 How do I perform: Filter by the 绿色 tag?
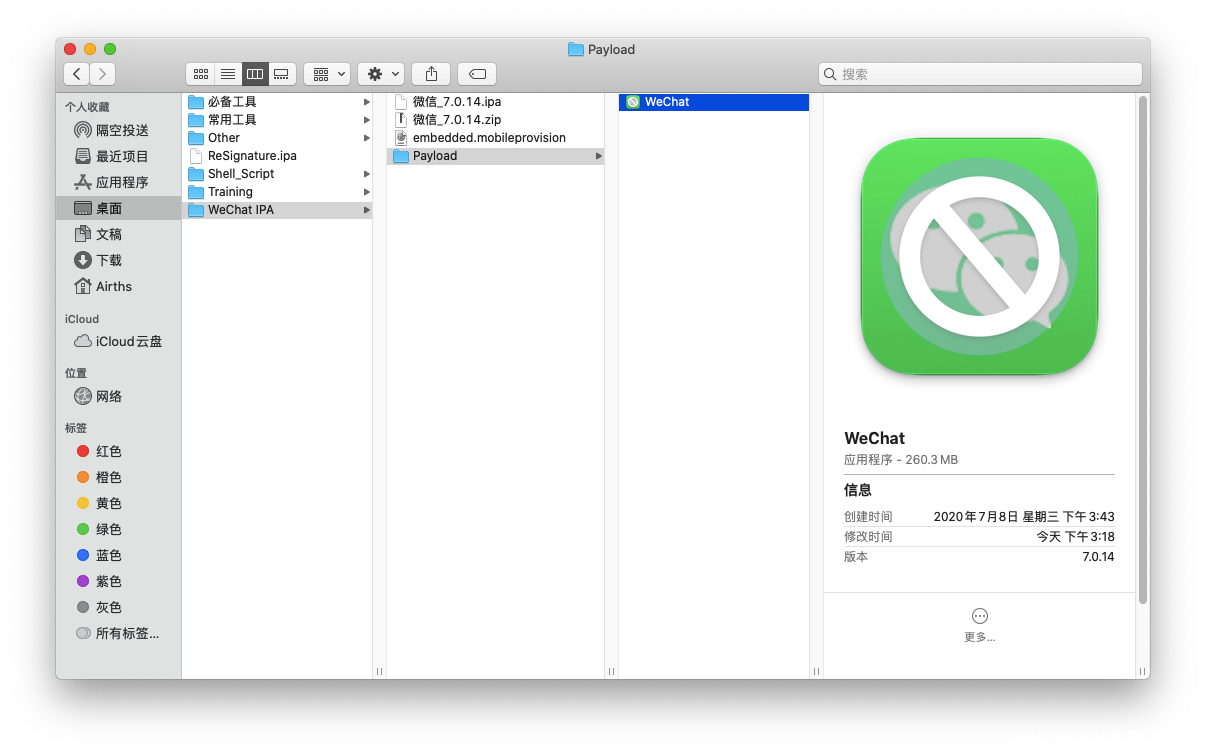[x=119, y=529]
